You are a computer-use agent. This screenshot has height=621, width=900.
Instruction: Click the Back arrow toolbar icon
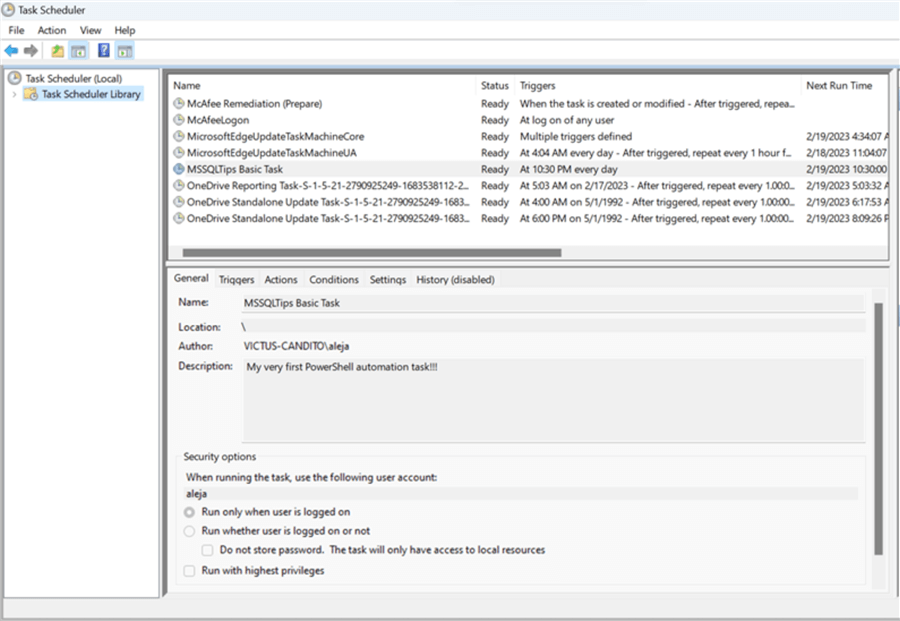(x=11, y=51)
